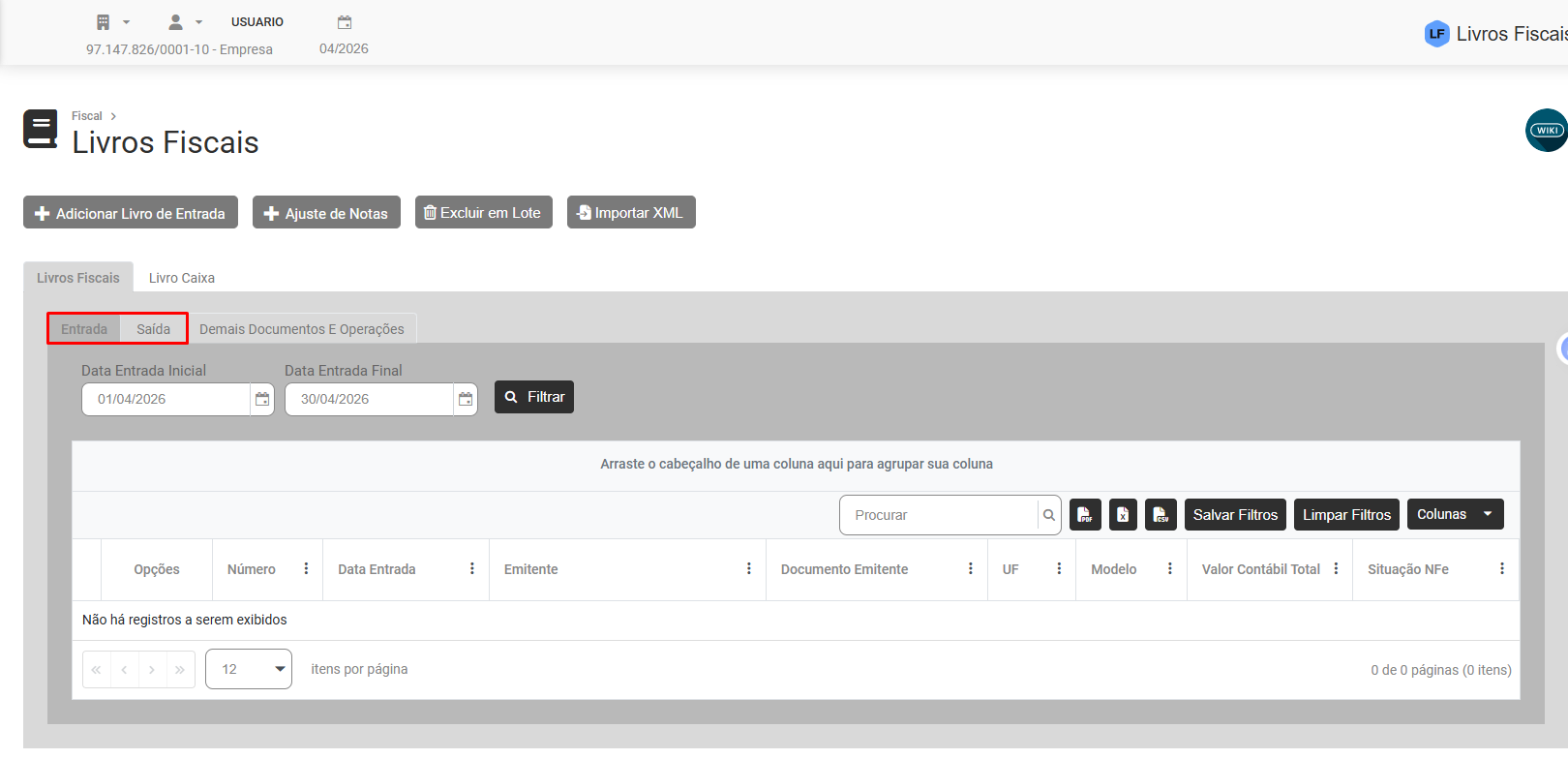1568x759 pixels.
Task: Open calendar for Data Entrada Final
Action: [x=466, y=399]
